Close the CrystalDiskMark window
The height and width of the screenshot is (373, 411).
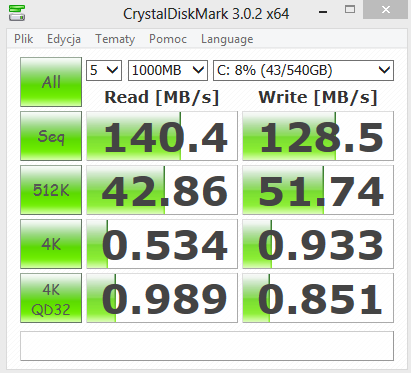point(386,10)
